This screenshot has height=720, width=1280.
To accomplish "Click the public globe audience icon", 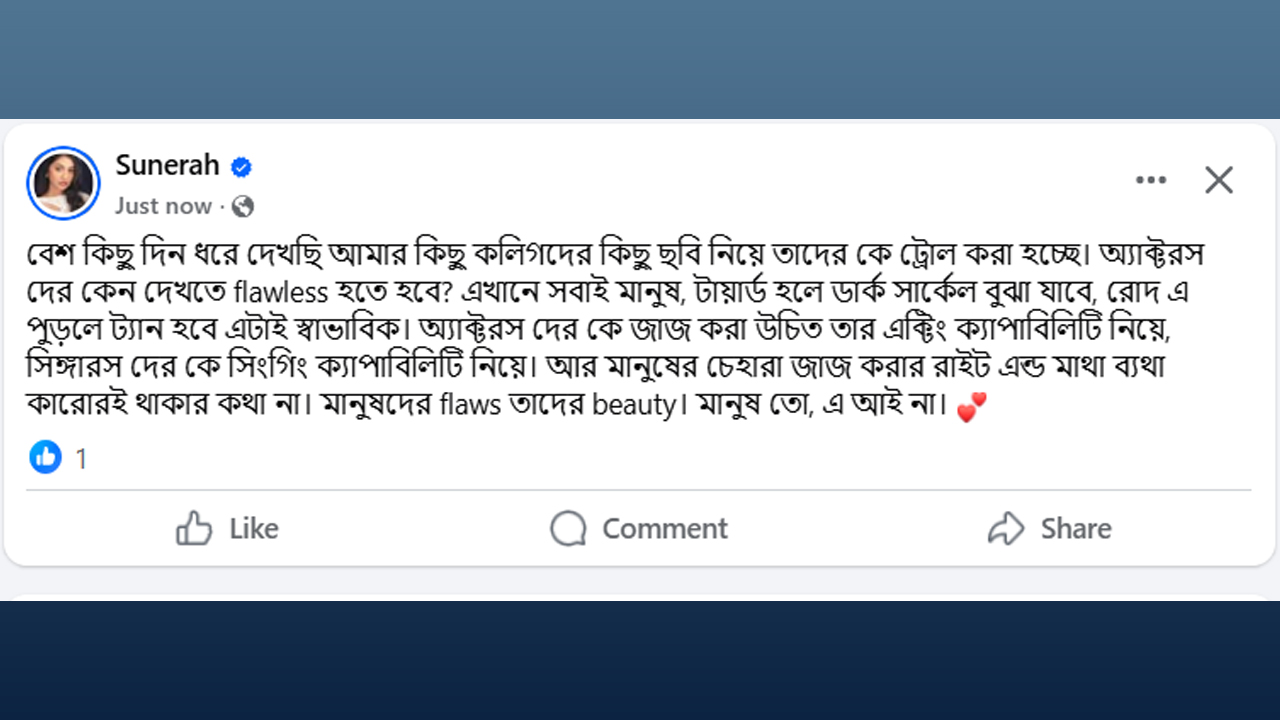I will coord(243,207).
